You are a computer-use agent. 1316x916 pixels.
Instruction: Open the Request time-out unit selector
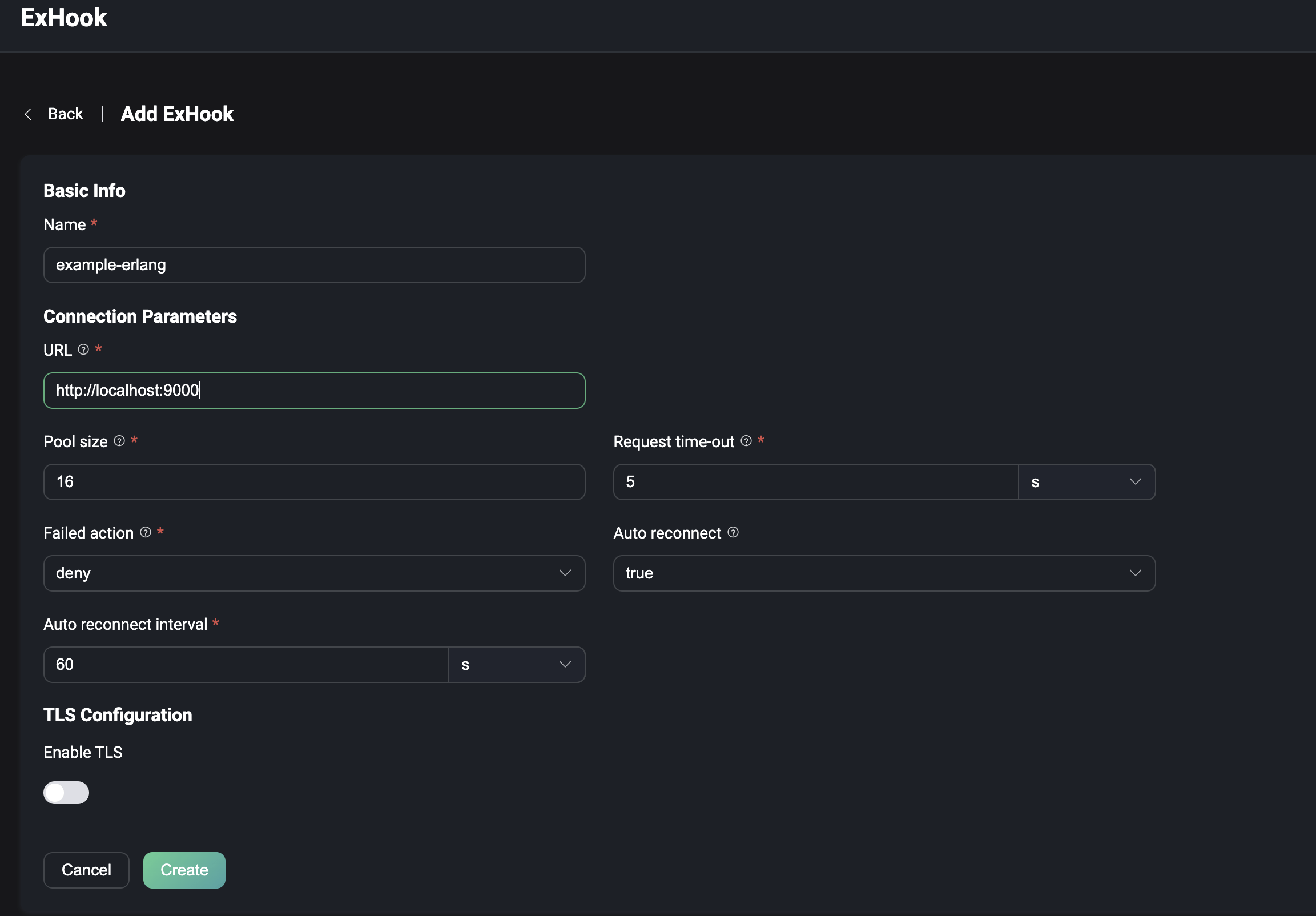point(1085,482)
